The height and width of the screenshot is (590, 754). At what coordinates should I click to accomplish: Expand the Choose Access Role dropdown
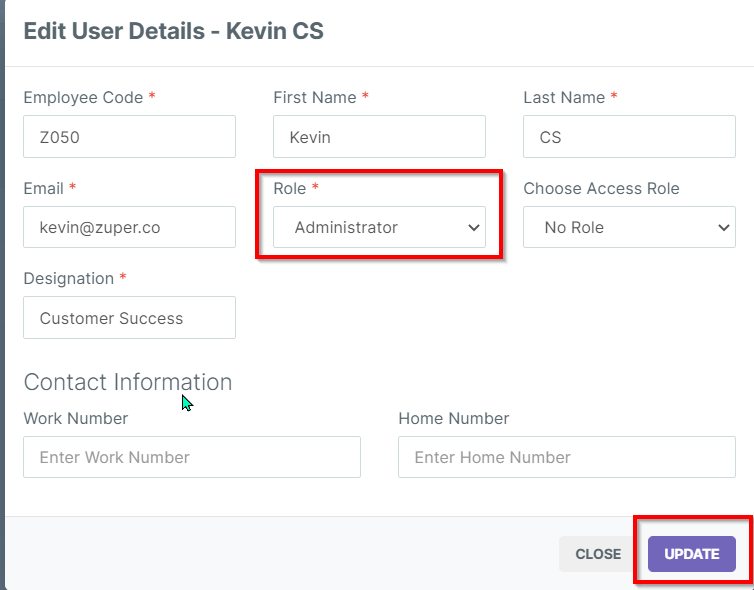(x=629, y=227)
